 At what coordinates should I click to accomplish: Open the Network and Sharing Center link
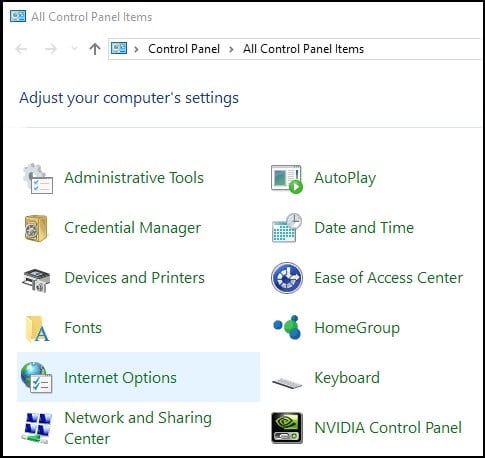click(x=138, y=428)
